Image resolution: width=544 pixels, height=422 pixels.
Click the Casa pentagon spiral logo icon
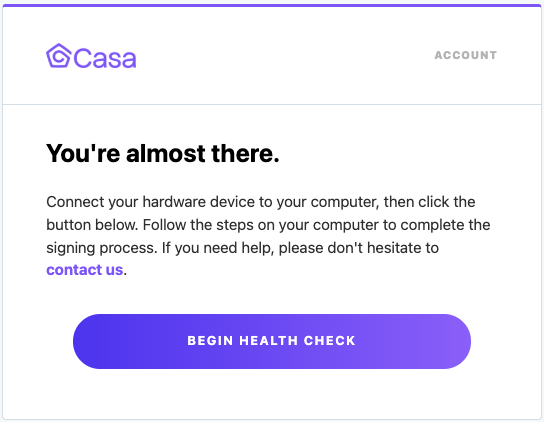[59, 56]
